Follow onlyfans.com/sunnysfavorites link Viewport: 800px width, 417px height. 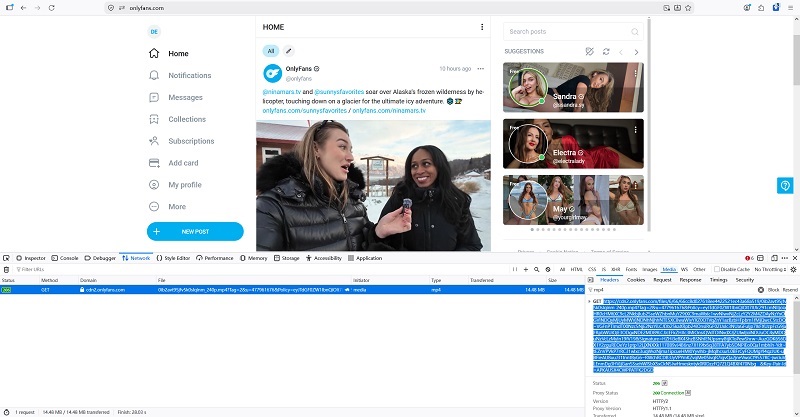pyautogui.click(x=305, y=110)
